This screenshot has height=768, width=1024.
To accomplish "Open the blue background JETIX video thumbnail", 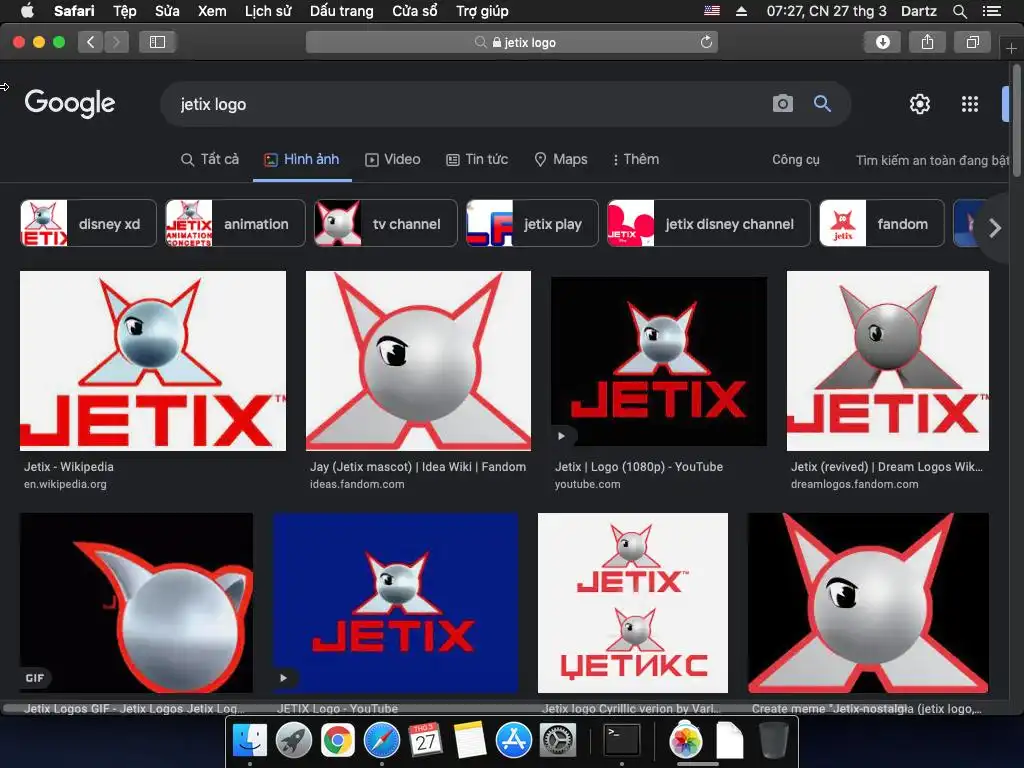I will coord(396,603).
